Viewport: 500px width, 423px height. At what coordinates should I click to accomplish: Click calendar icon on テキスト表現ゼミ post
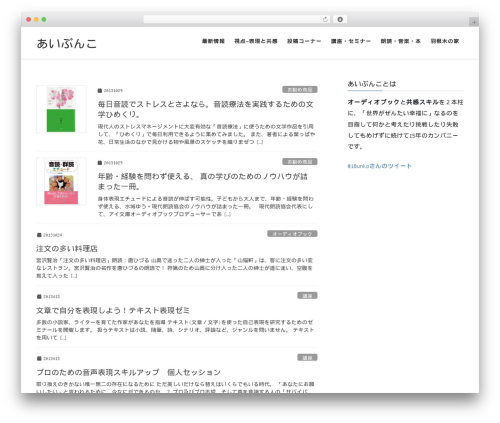tap(39, 297)
